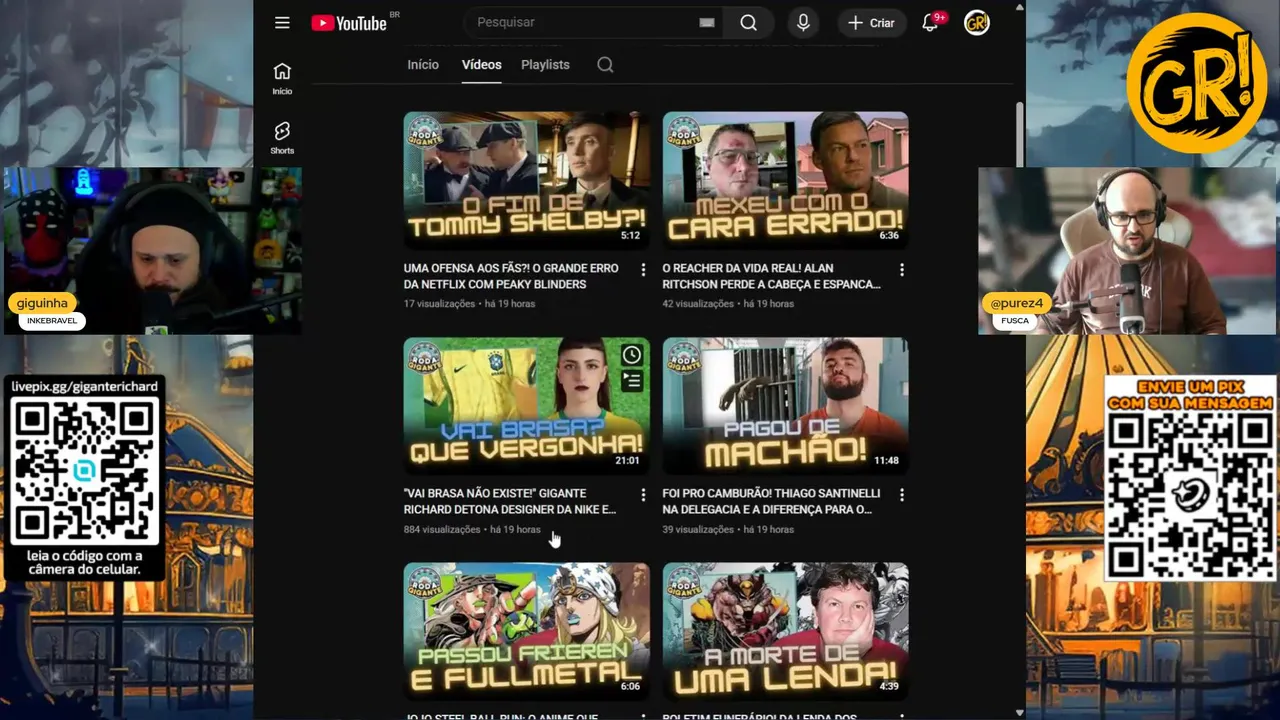The width and height of the screenshot is (1280, 720).
Task: Switch to the Playlists channel tab
Action: tap(545, 64)
